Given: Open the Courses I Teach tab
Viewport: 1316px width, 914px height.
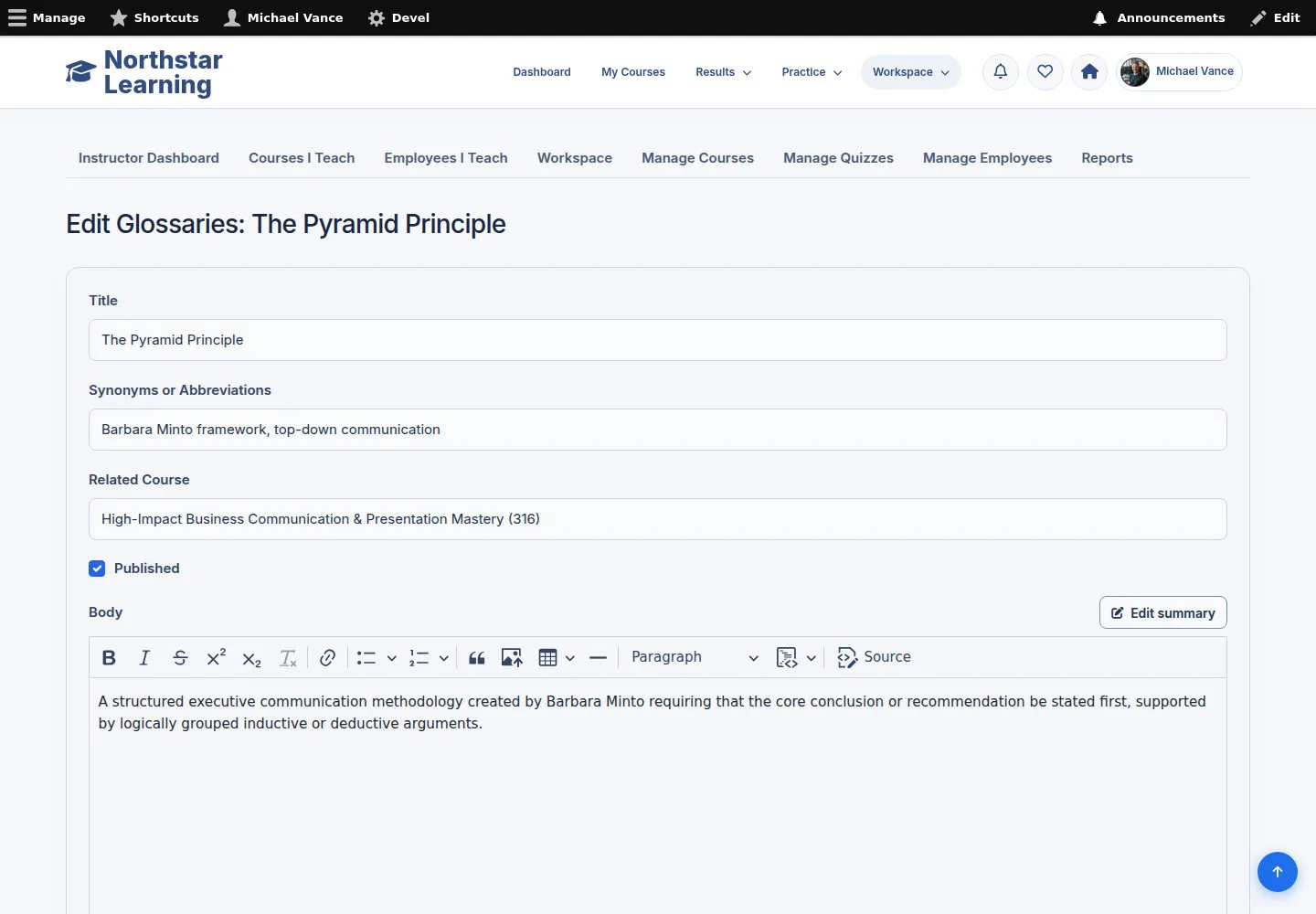Looking at the screenshot, I should coord(302,158).
